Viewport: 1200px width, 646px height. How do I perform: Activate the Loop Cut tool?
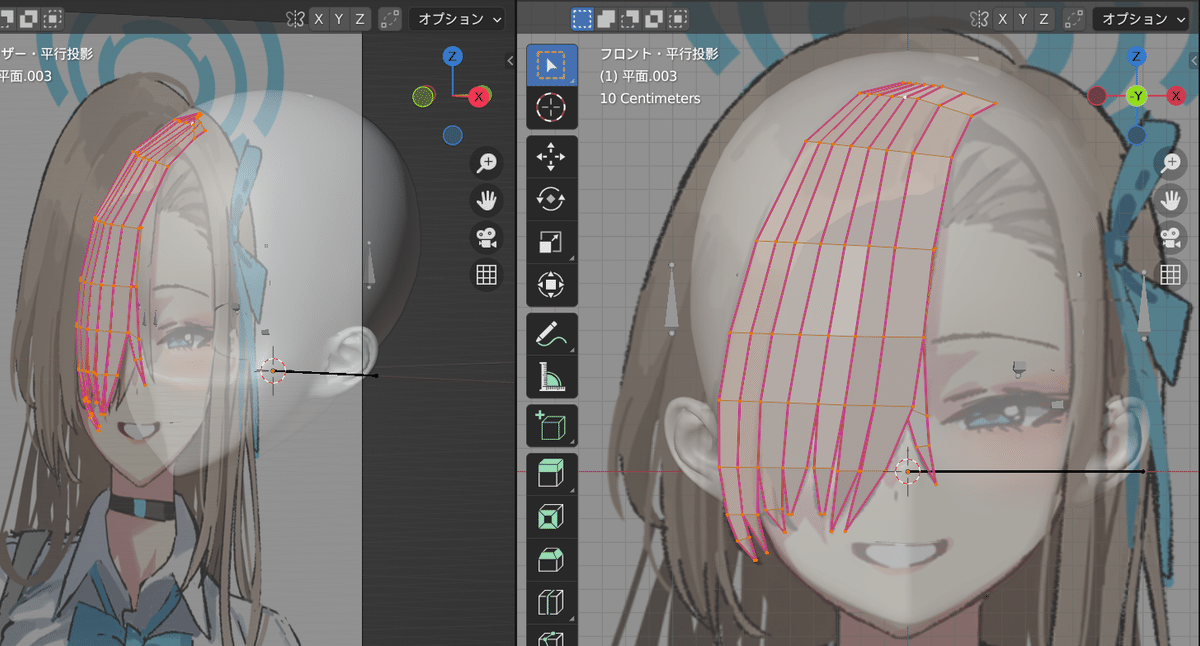coord(551,603)
